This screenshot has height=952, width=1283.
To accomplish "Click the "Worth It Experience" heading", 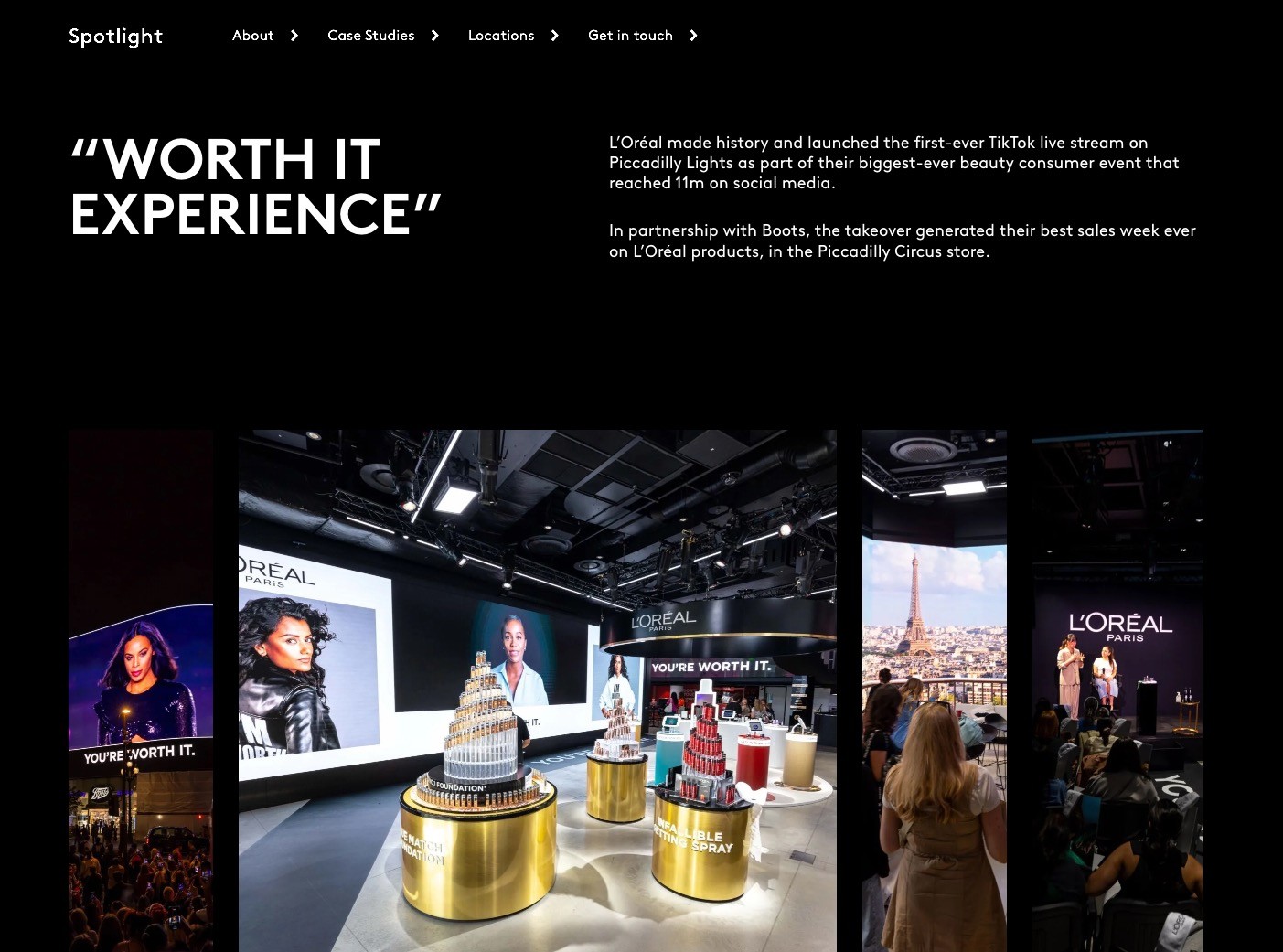I will pyautogui.click(x=256, y=187).
